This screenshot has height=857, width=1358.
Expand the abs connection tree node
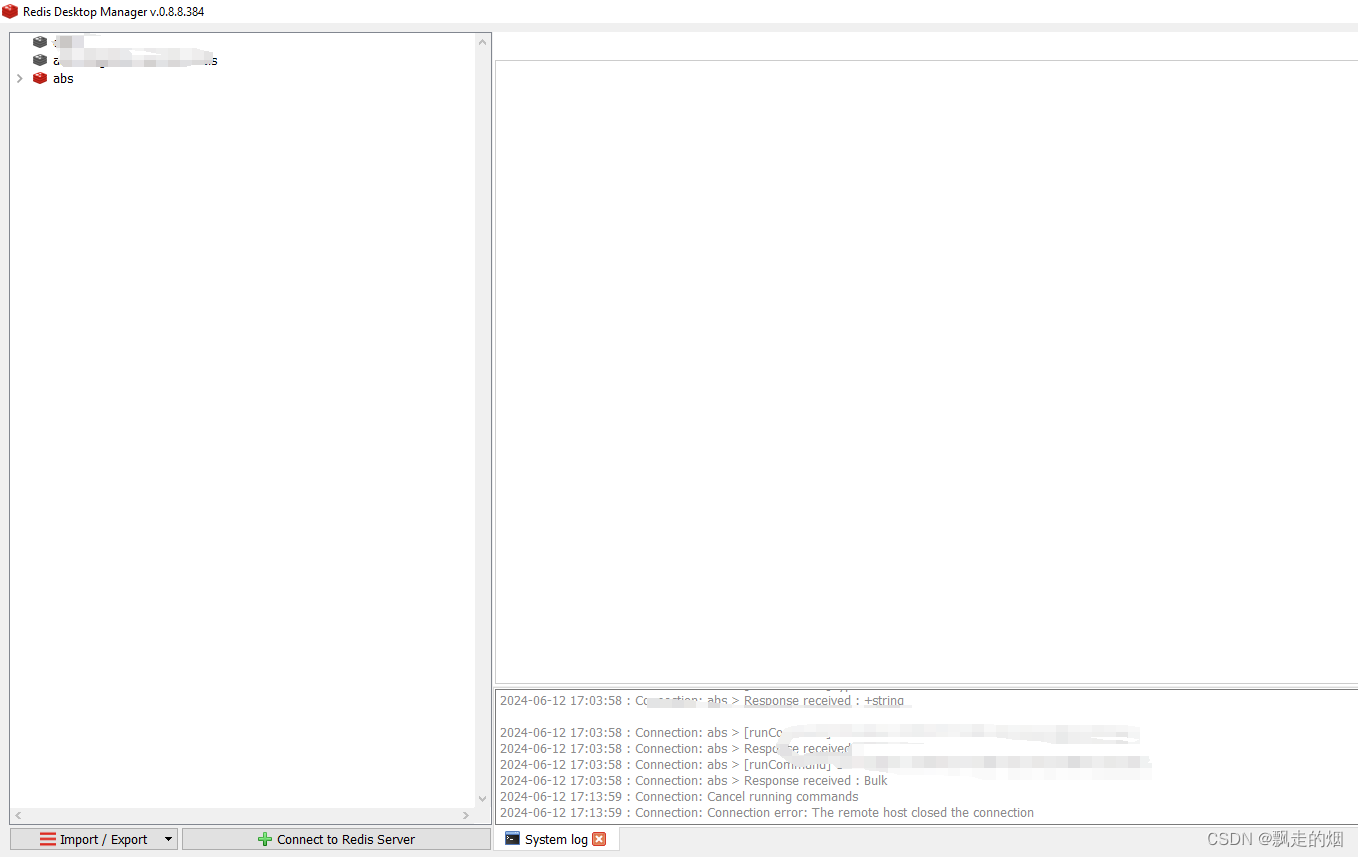point(19,78)
